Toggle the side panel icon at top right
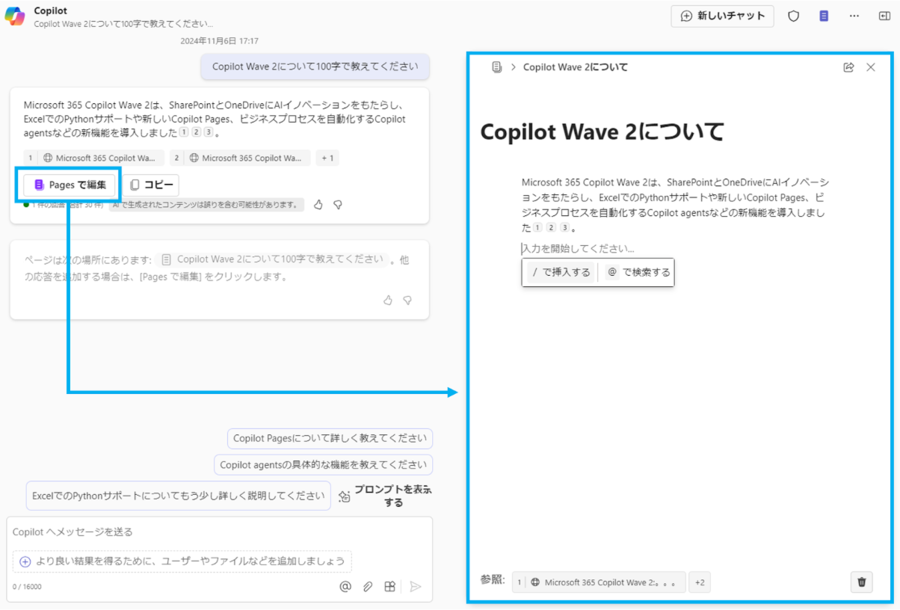Viewport: 900px width, 610px height. click(884, 15)
